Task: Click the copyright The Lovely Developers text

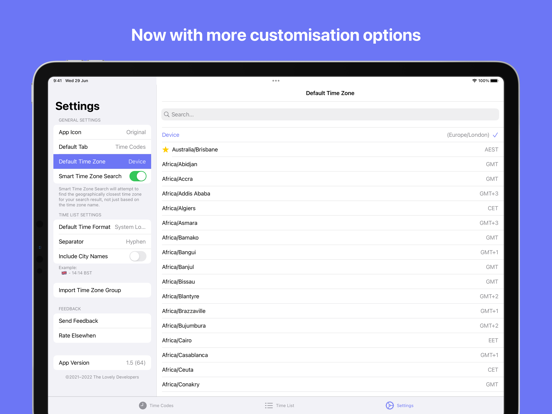Action: tap(102, 377)
